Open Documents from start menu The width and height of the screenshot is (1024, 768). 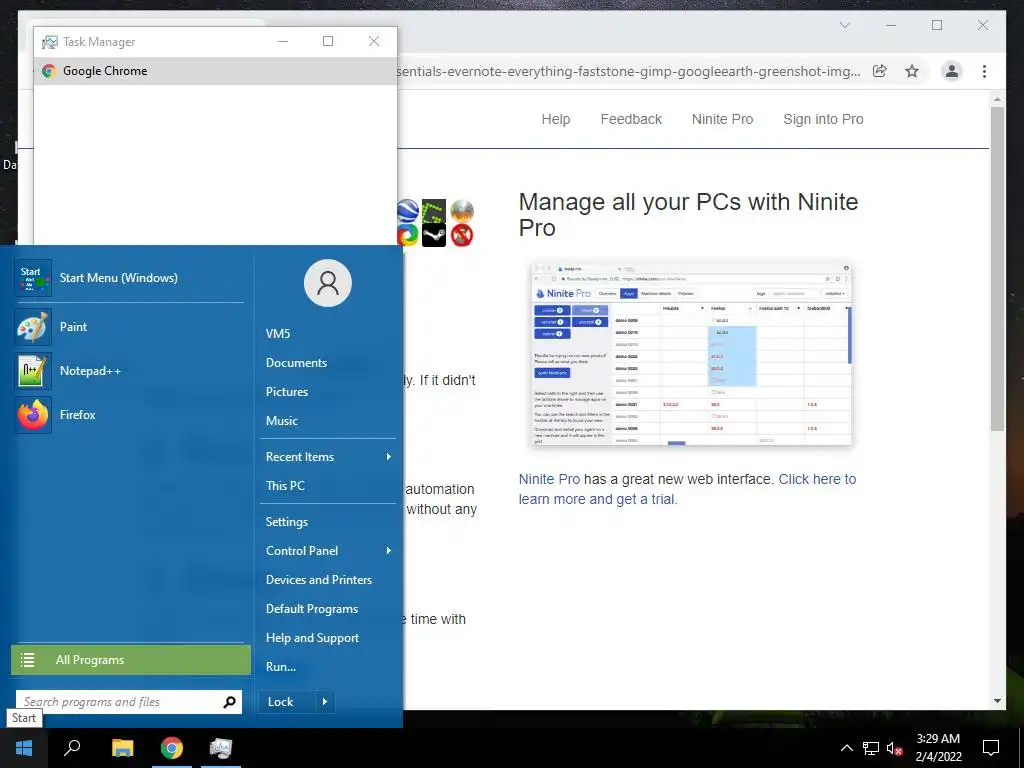[x=296, y=362]
